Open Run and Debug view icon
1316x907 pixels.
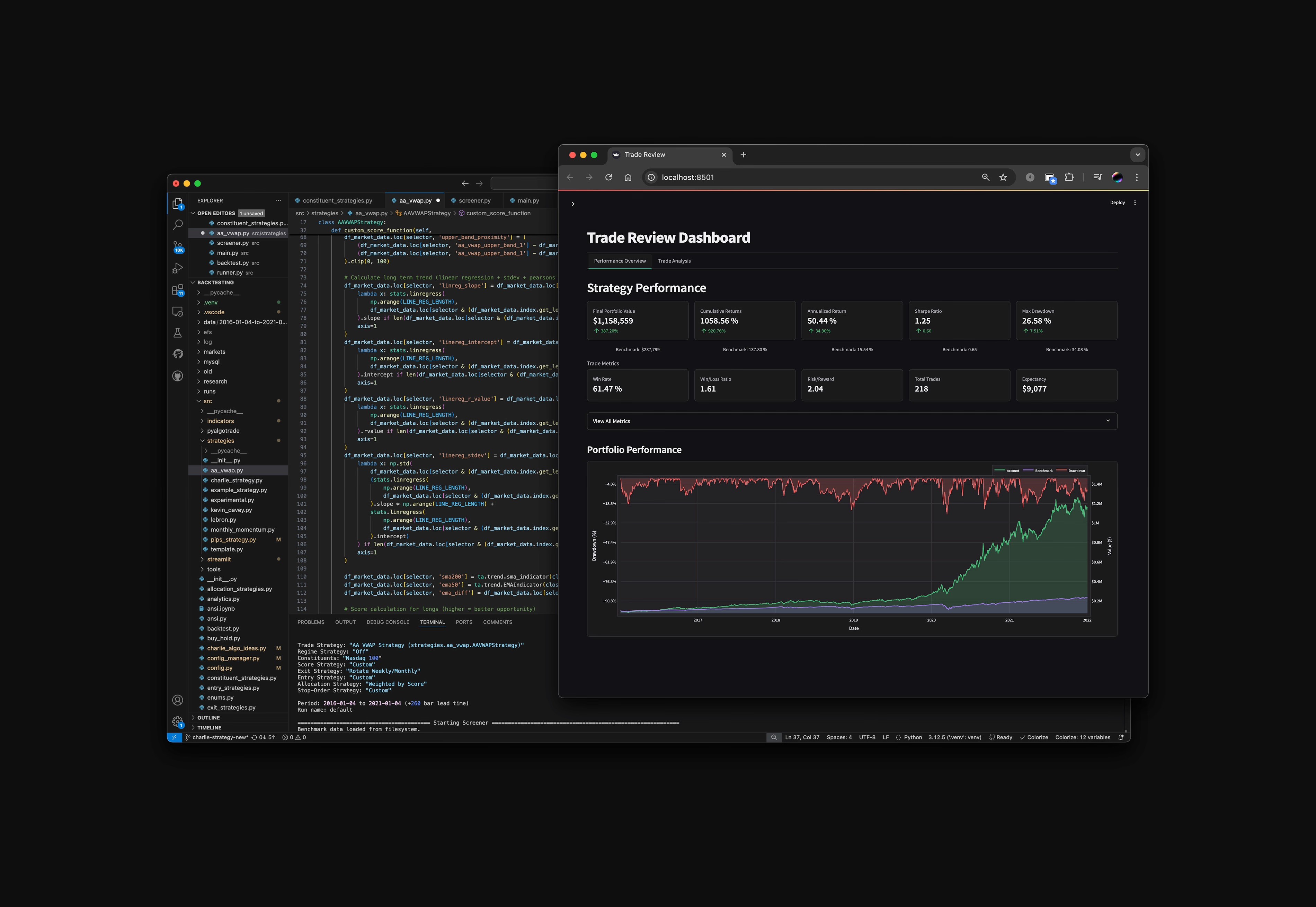(178, 268)
